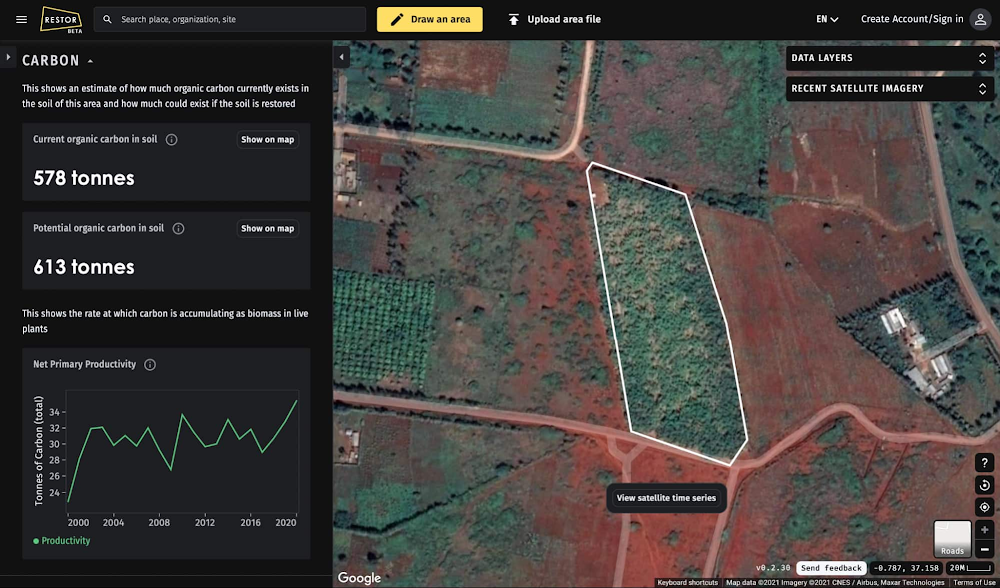Click the reset map rotation button

(984, 485)
